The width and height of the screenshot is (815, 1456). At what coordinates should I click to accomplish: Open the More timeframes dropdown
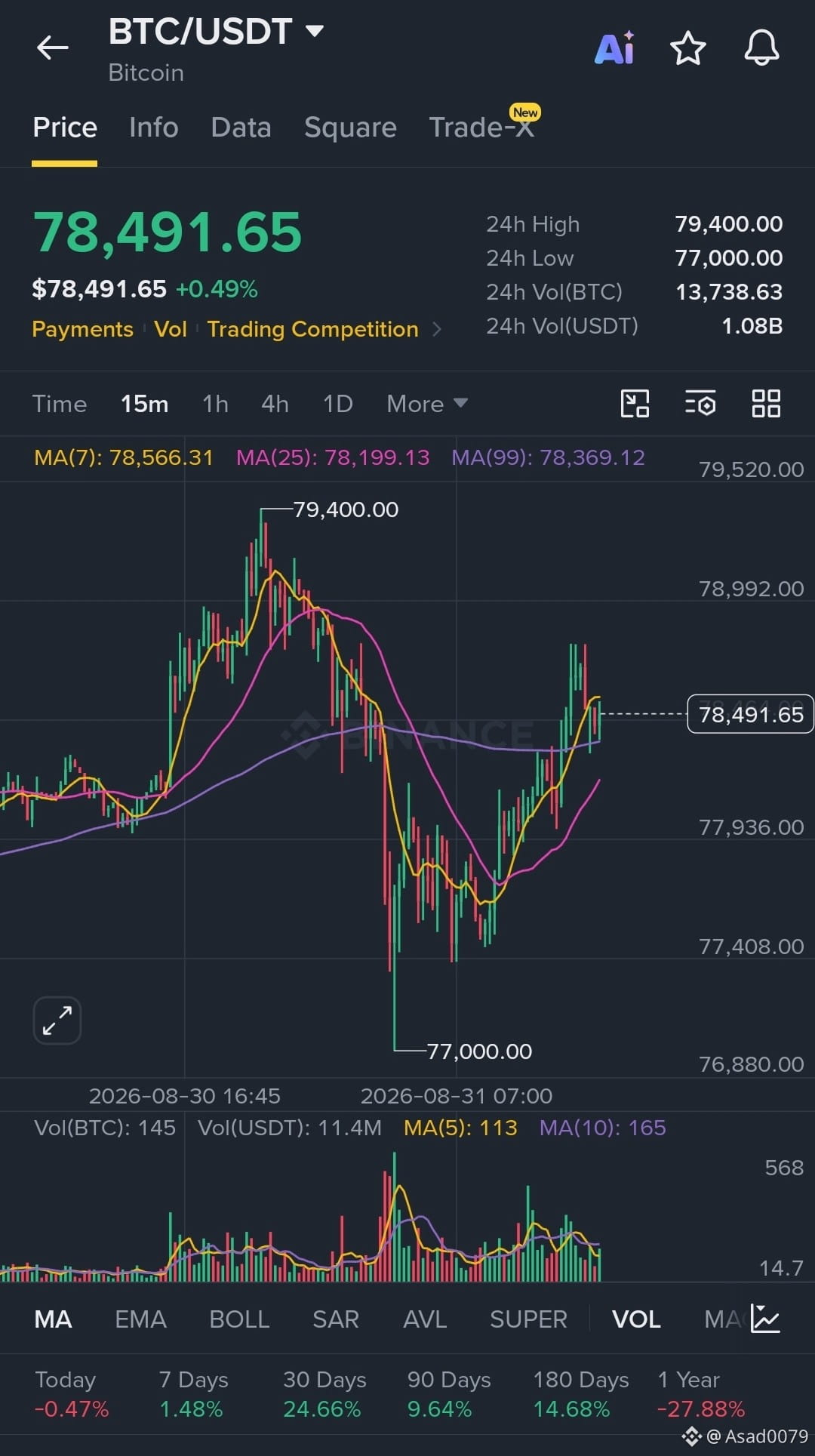click(x=427, y=404)
